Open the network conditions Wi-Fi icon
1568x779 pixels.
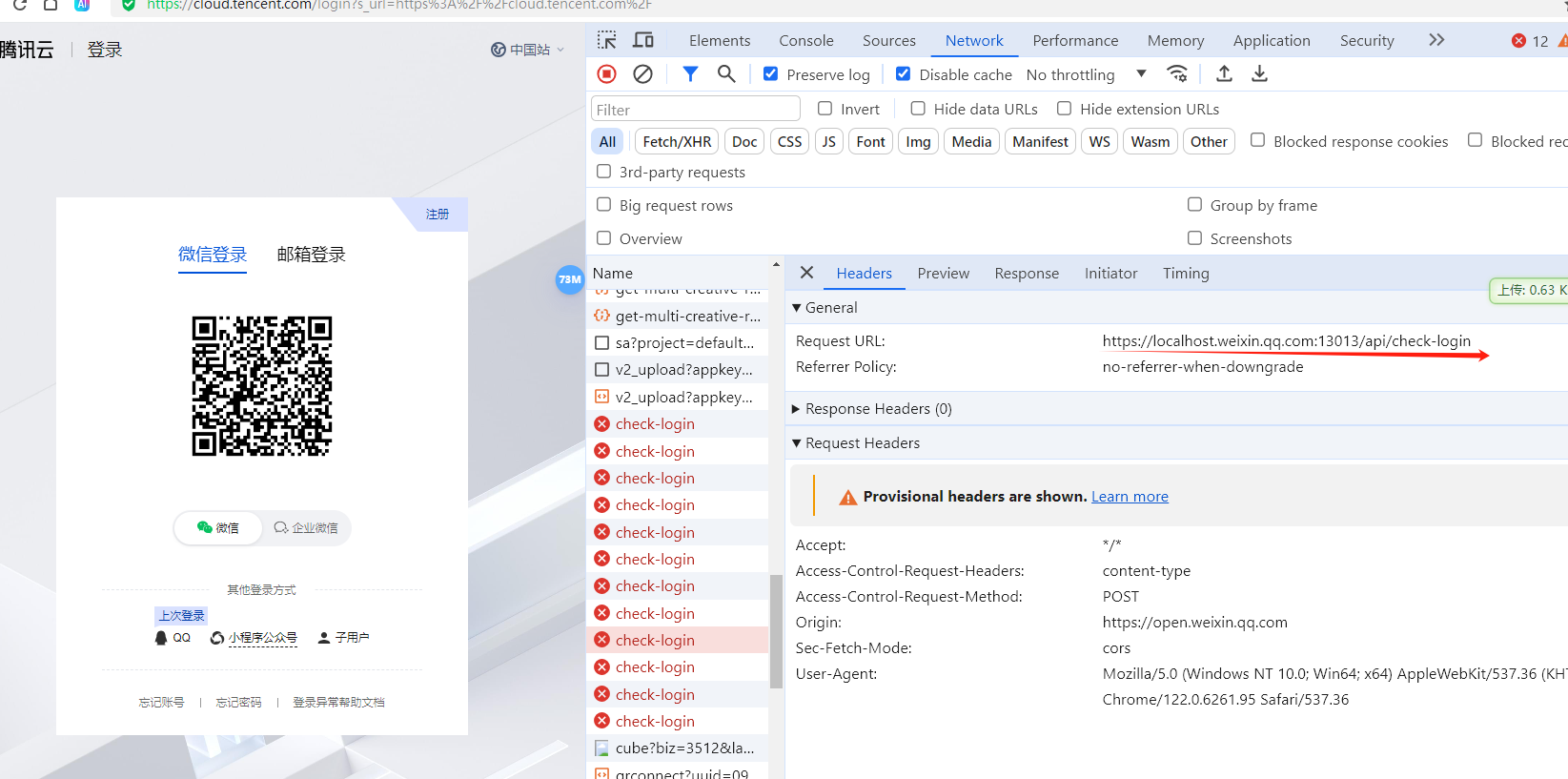(1177, 74)
